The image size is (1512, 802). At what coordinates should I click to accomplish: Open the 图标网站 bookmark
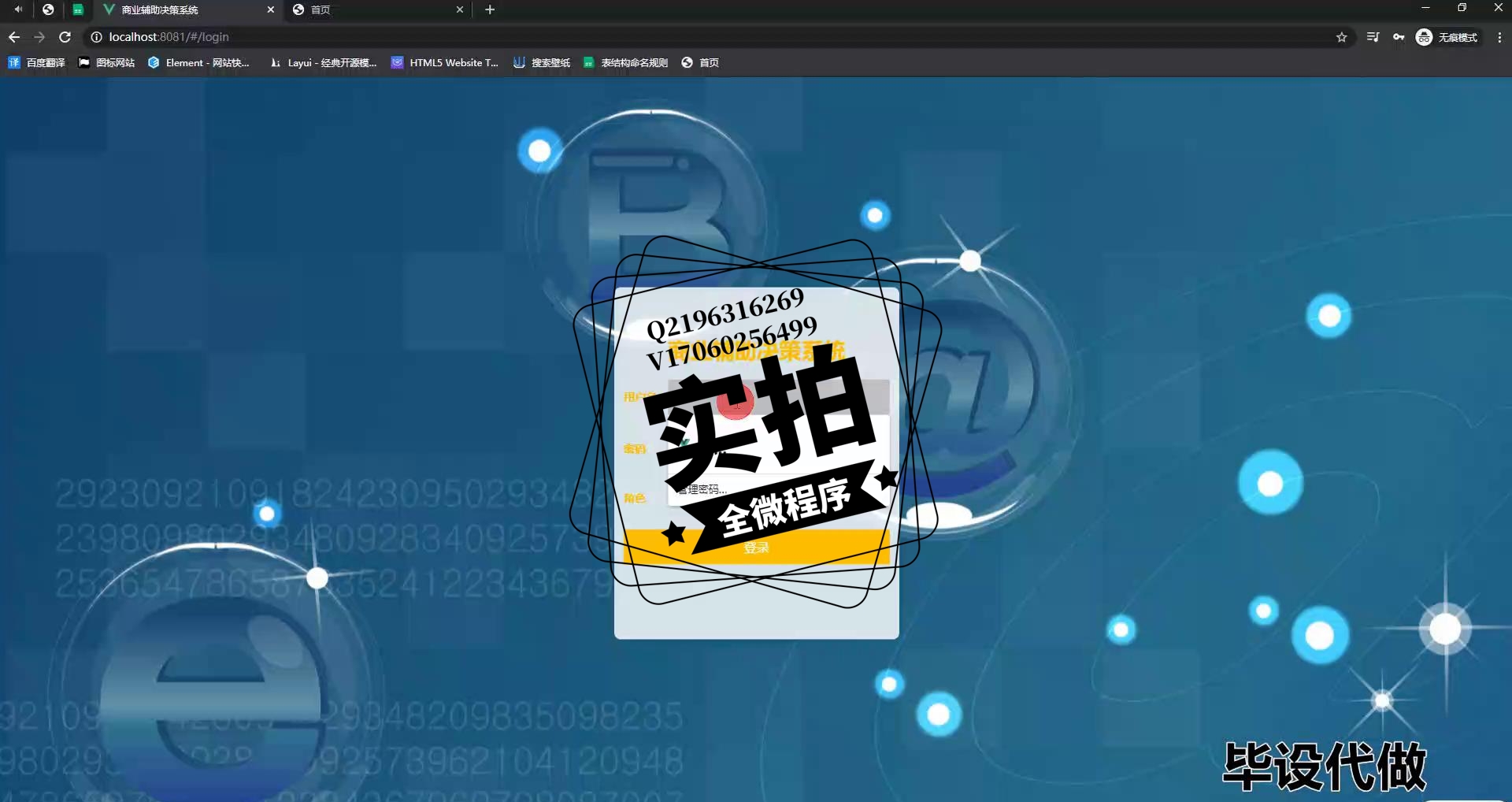click(x=106, y=62)
